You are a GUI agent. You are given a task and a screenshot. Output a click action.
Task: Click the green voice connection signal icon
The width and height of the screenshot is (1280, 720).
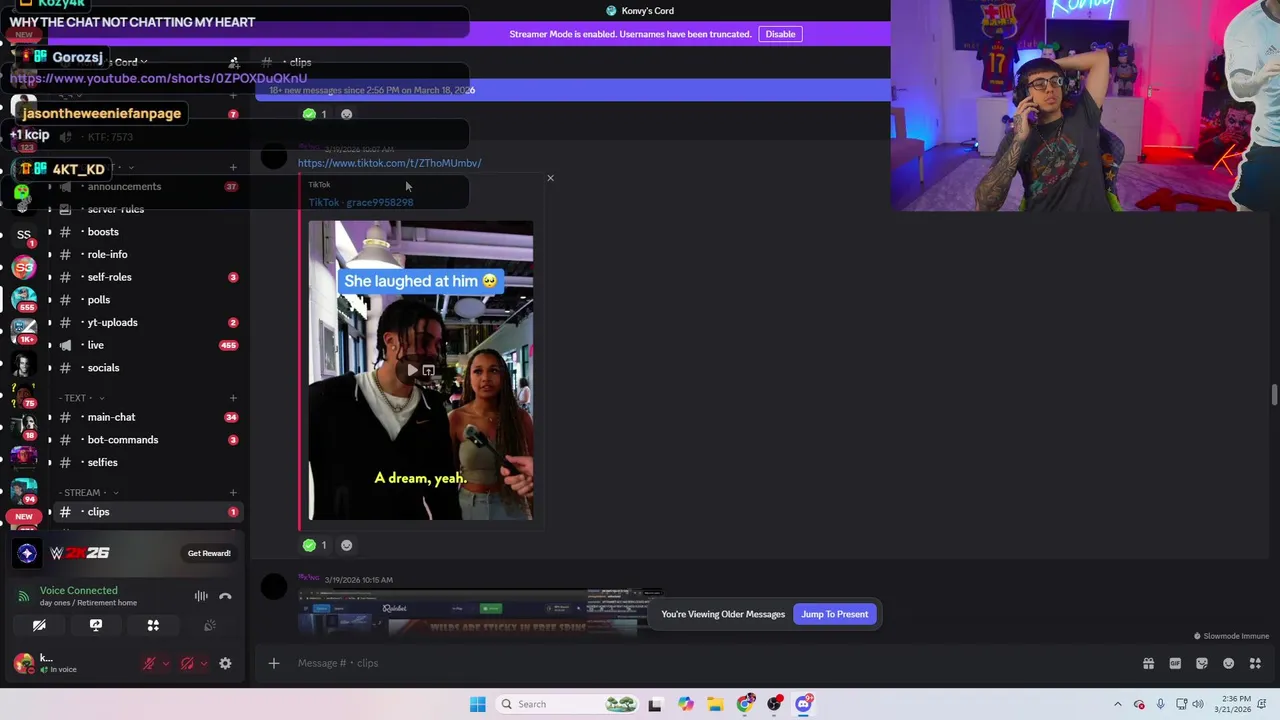coord(23,596)
